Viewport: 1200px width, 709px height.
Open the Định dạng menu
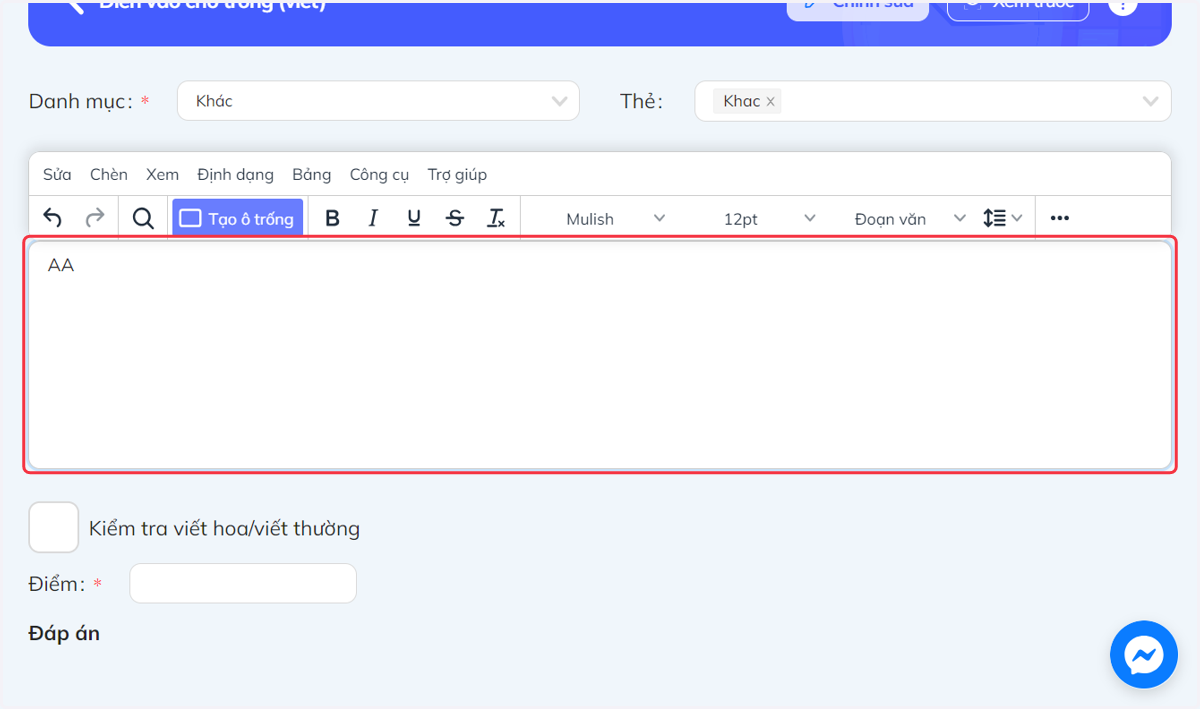(235, 174)
